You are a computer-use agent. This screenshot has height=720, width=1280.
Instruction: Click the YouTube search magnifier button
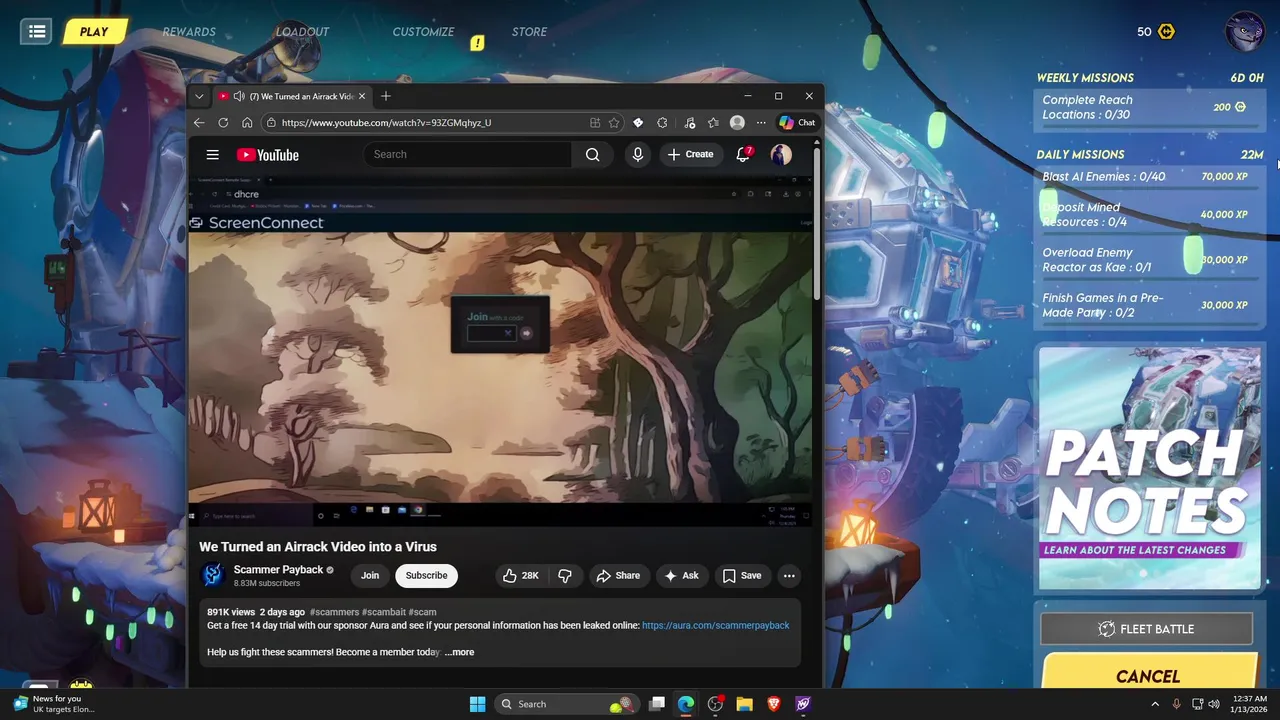tap(593, 154)
